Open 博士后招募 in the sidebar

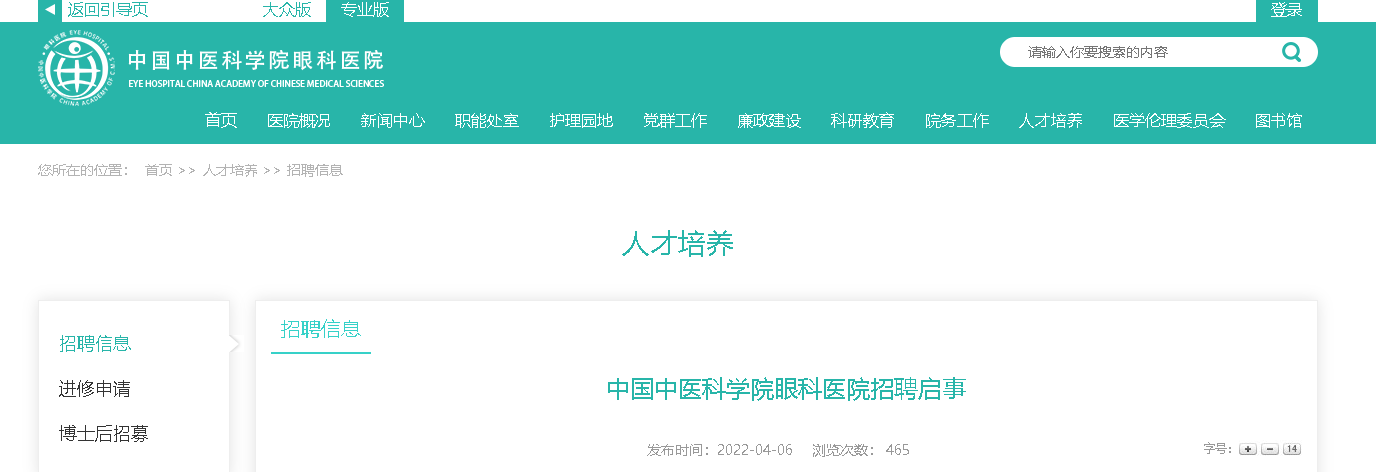click(x=104, y=434)
